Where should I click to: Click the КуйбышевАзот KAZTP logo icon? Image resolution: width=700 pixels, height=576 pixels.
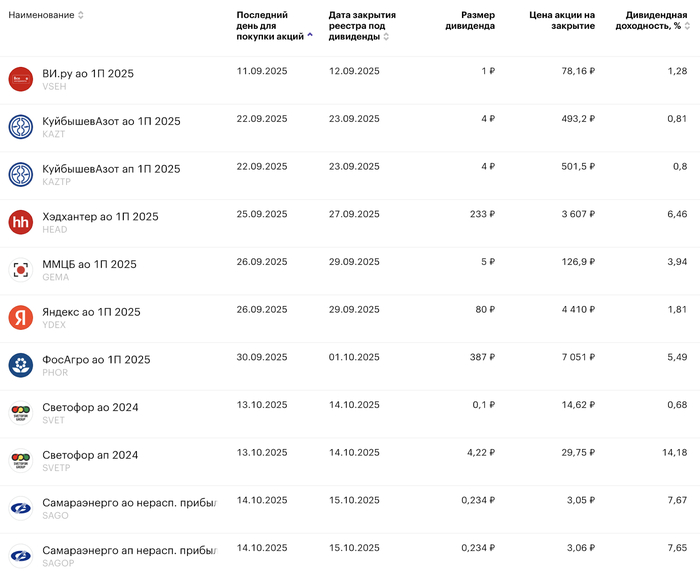click(21, 175)
